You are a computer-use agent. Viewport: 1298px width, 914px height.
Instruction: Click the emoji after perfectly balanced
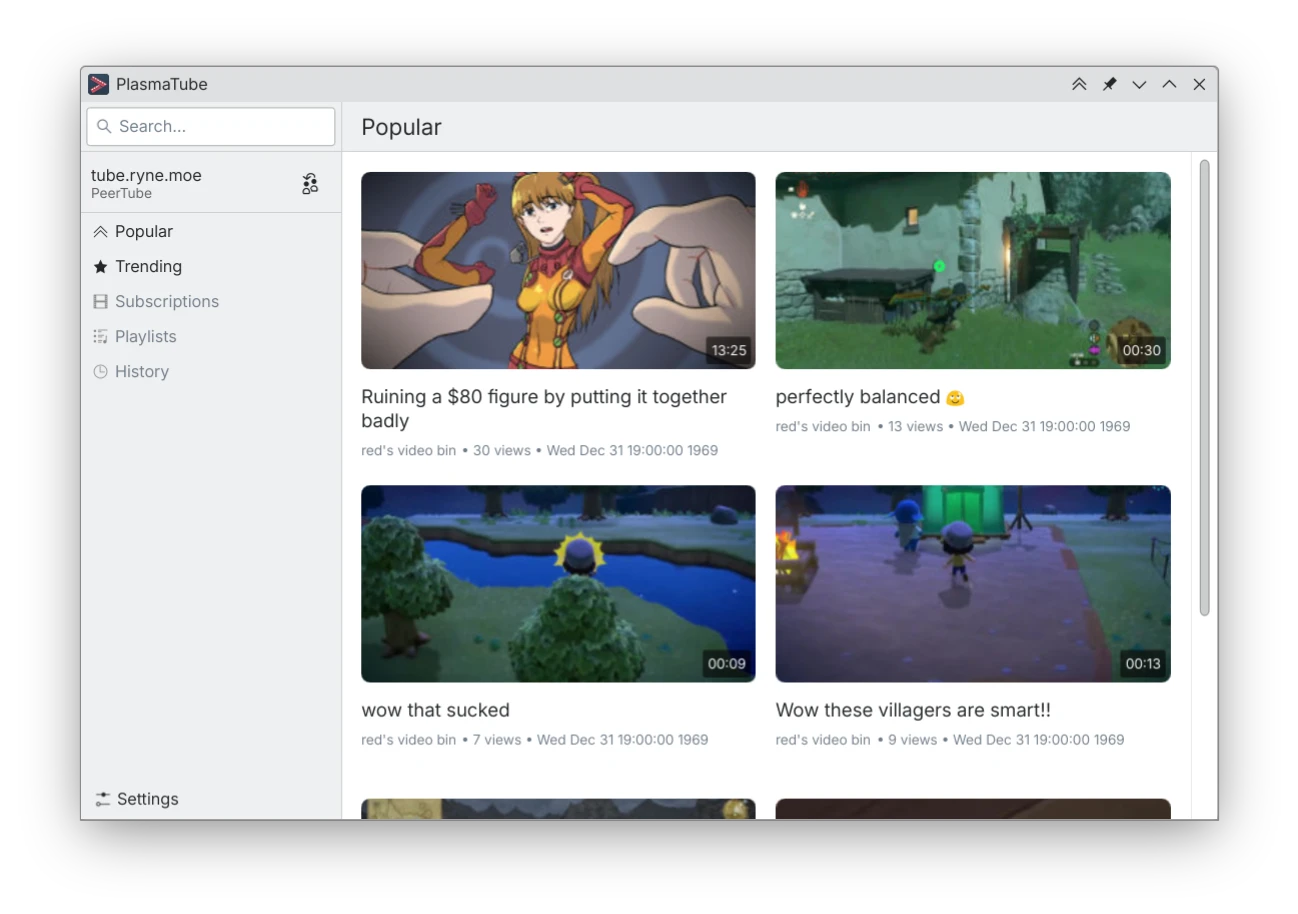(x=955, y=398)
